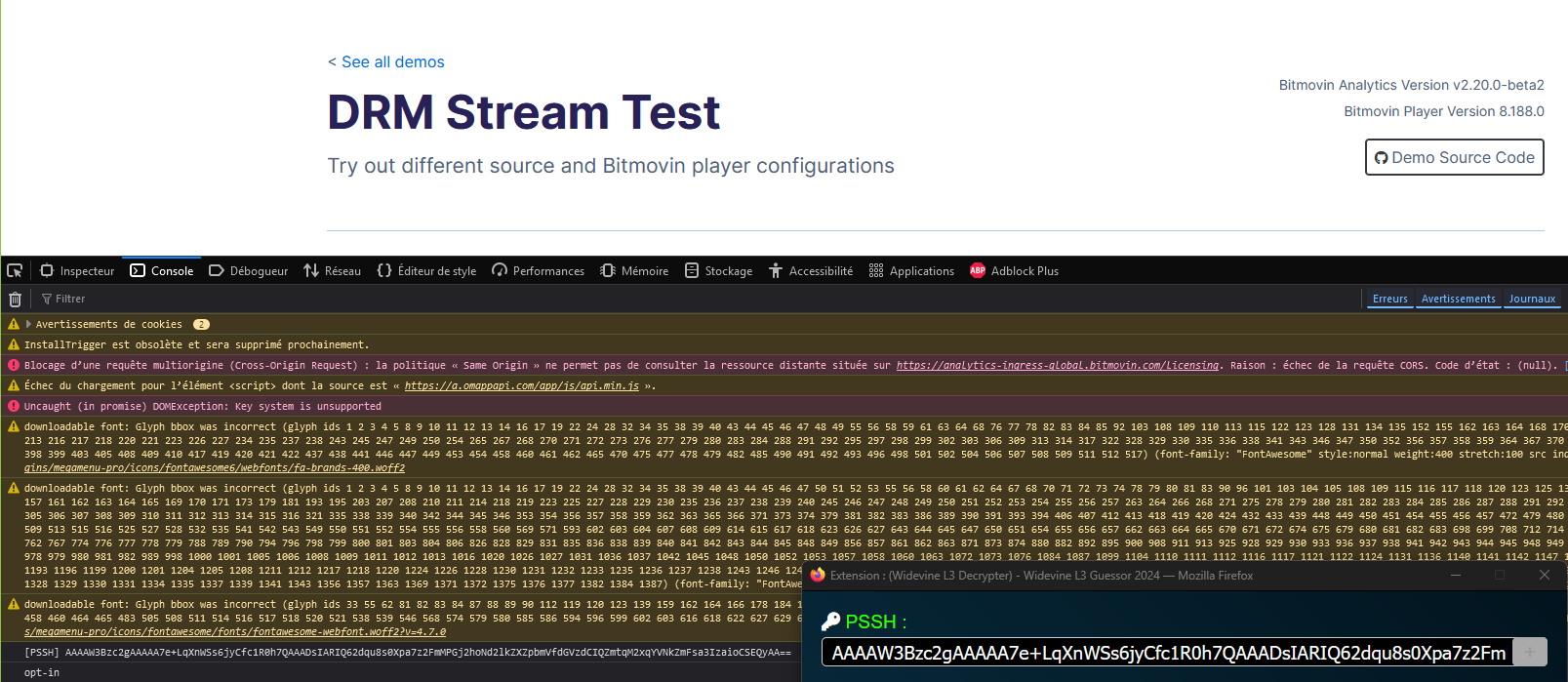This screenshot has width=1568, height=682.
Task: Click the InstallTrigger warning triangle icon
Action: point(14,344)
